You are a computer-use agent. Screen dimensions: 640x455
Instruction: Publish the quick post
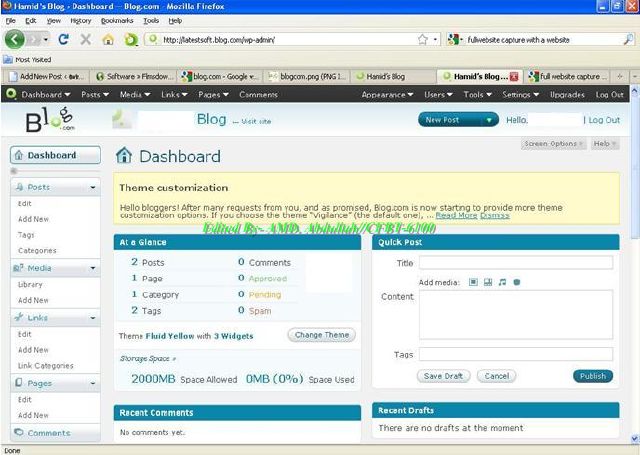coord(593,376)
